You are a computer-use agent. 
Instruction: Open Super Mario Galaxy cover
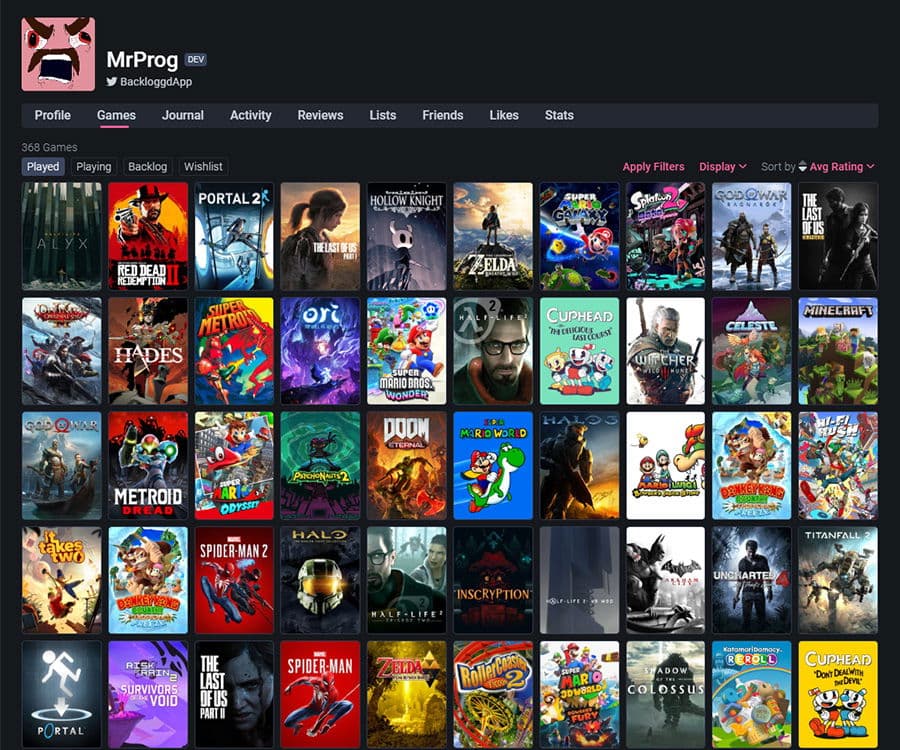coord(579,236)
